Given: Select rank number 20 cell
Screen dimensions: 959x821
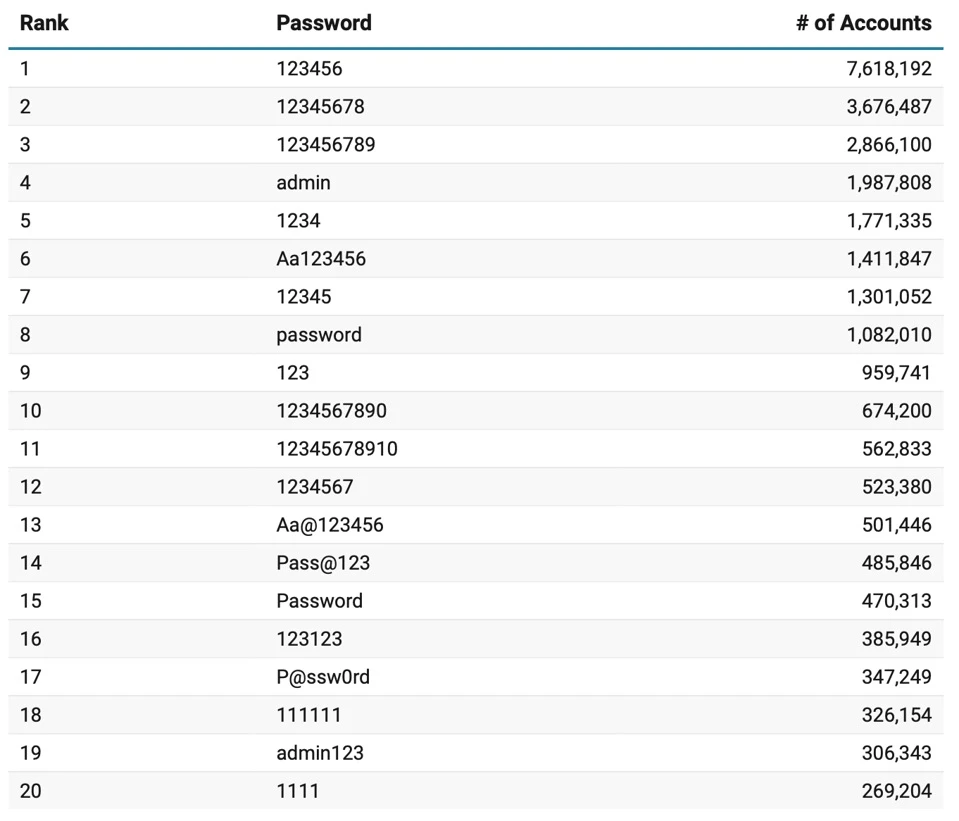Looking at the screenshot, I should tap(31, 791).
